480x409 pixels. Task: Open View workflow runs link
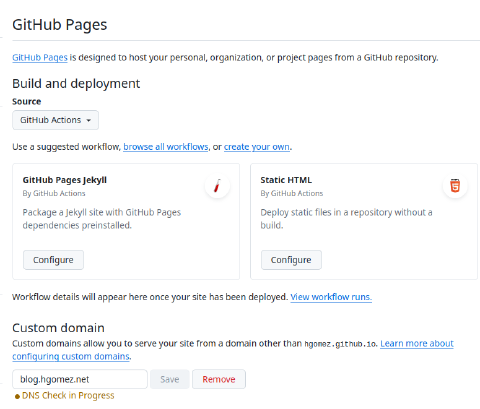tap(331, 297)
